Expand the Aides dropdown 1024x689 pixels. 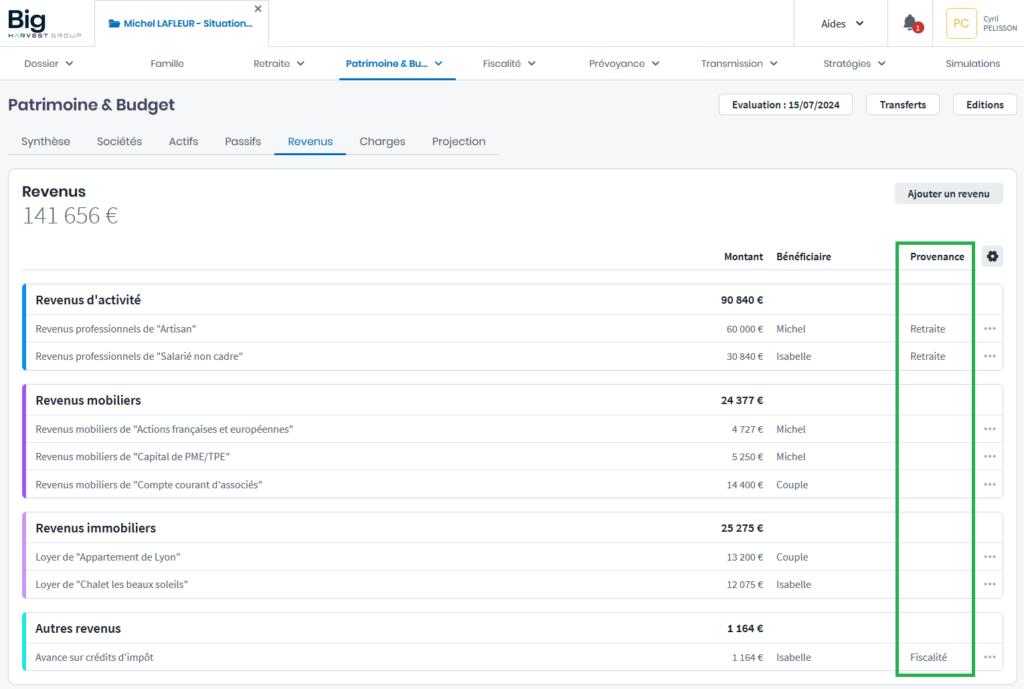coord(842,24)
